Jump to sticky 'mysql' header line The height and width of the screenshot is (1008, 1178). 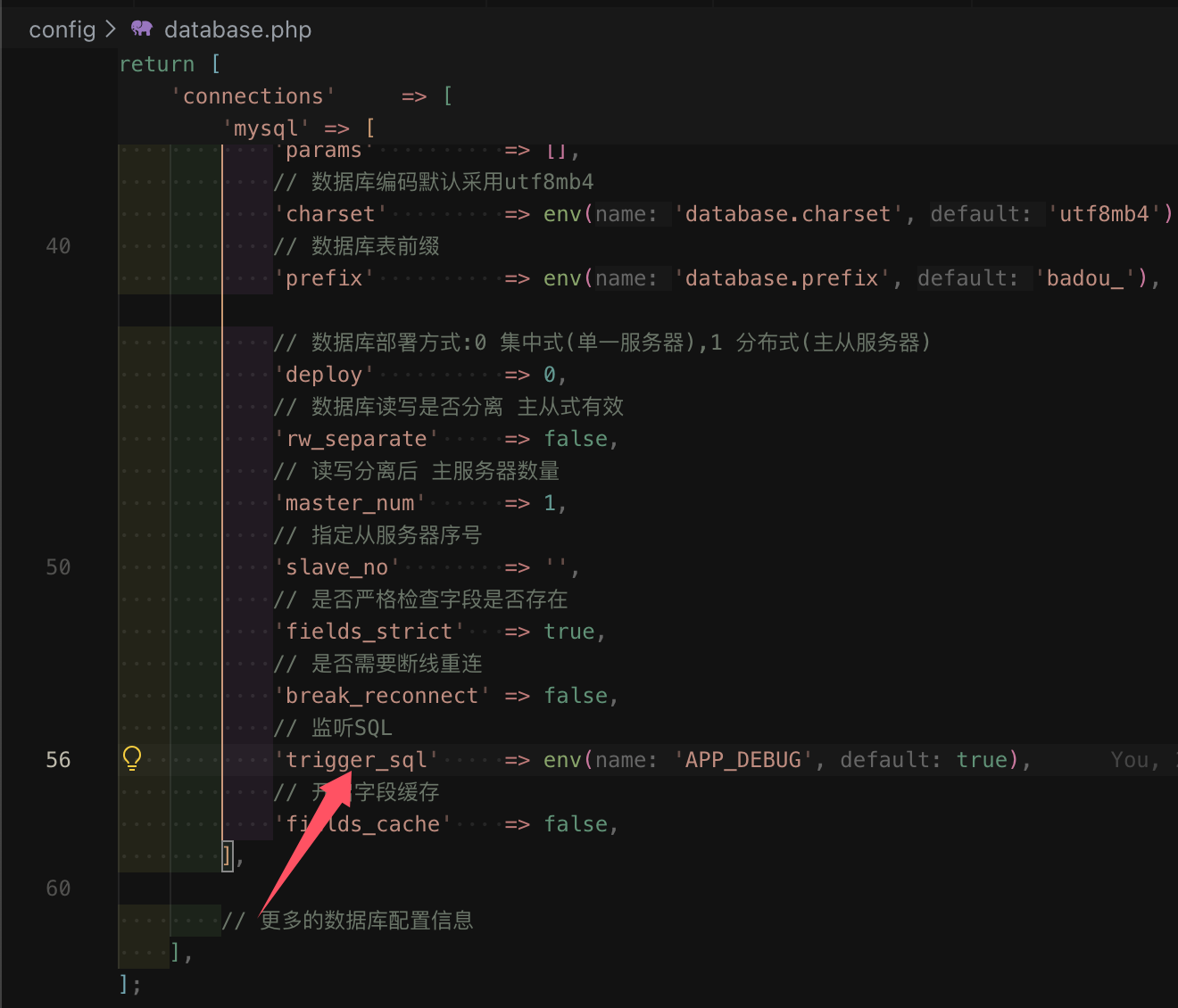267,128
